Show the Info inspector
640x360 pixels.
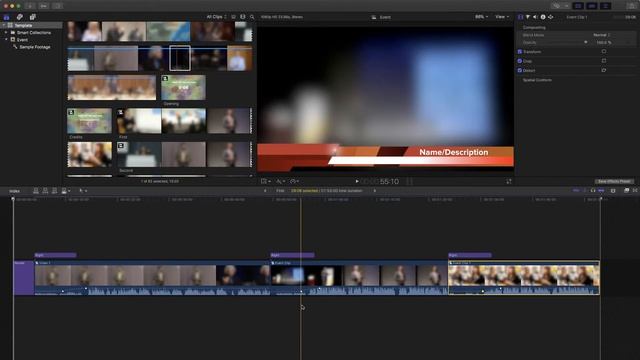(x=543, y=17)
